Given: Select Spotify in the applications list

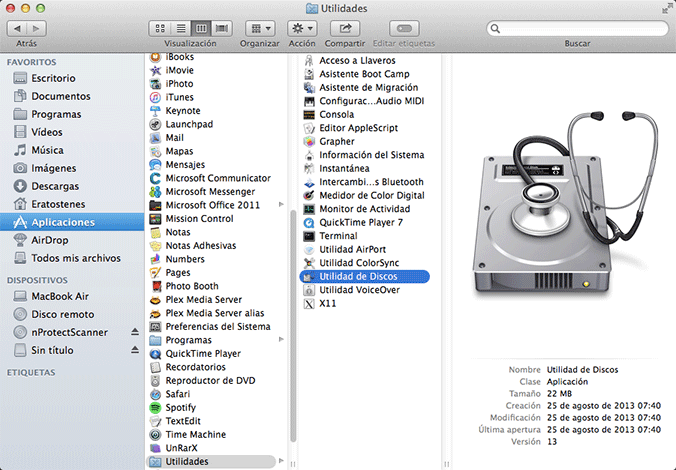Looking at the screenshot, I should (180, 407).
